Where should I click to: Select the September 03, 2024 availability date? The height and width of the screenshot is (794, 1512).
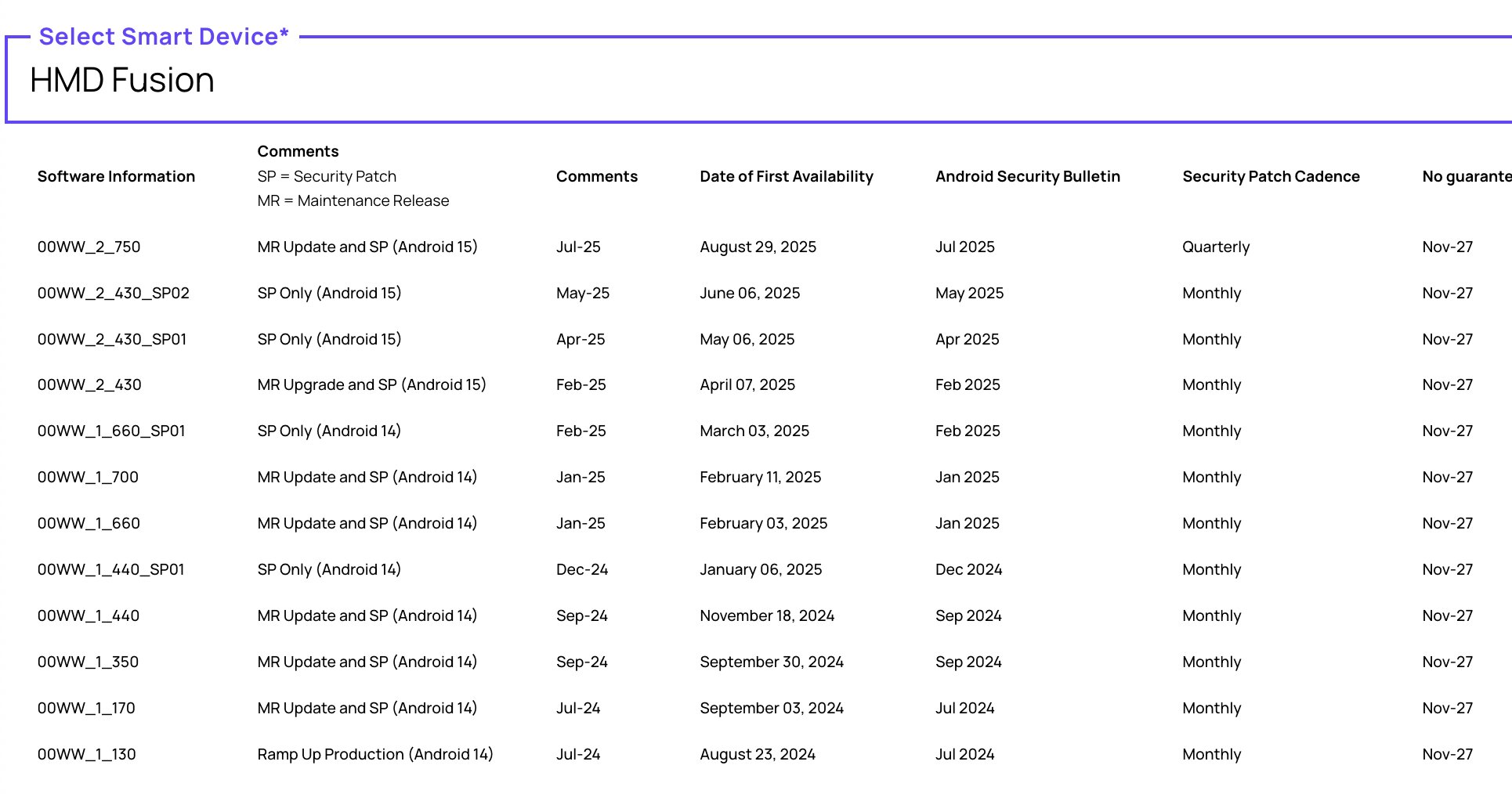772,708
